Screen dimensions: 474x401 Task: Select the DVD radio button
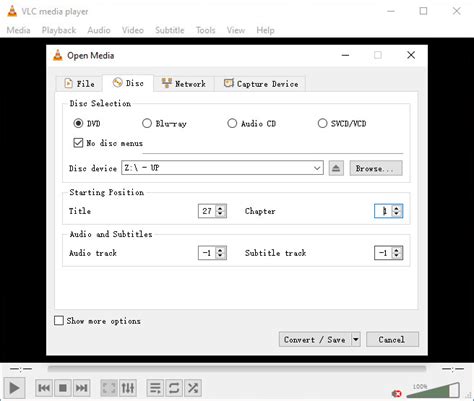[x=78, y=123]
